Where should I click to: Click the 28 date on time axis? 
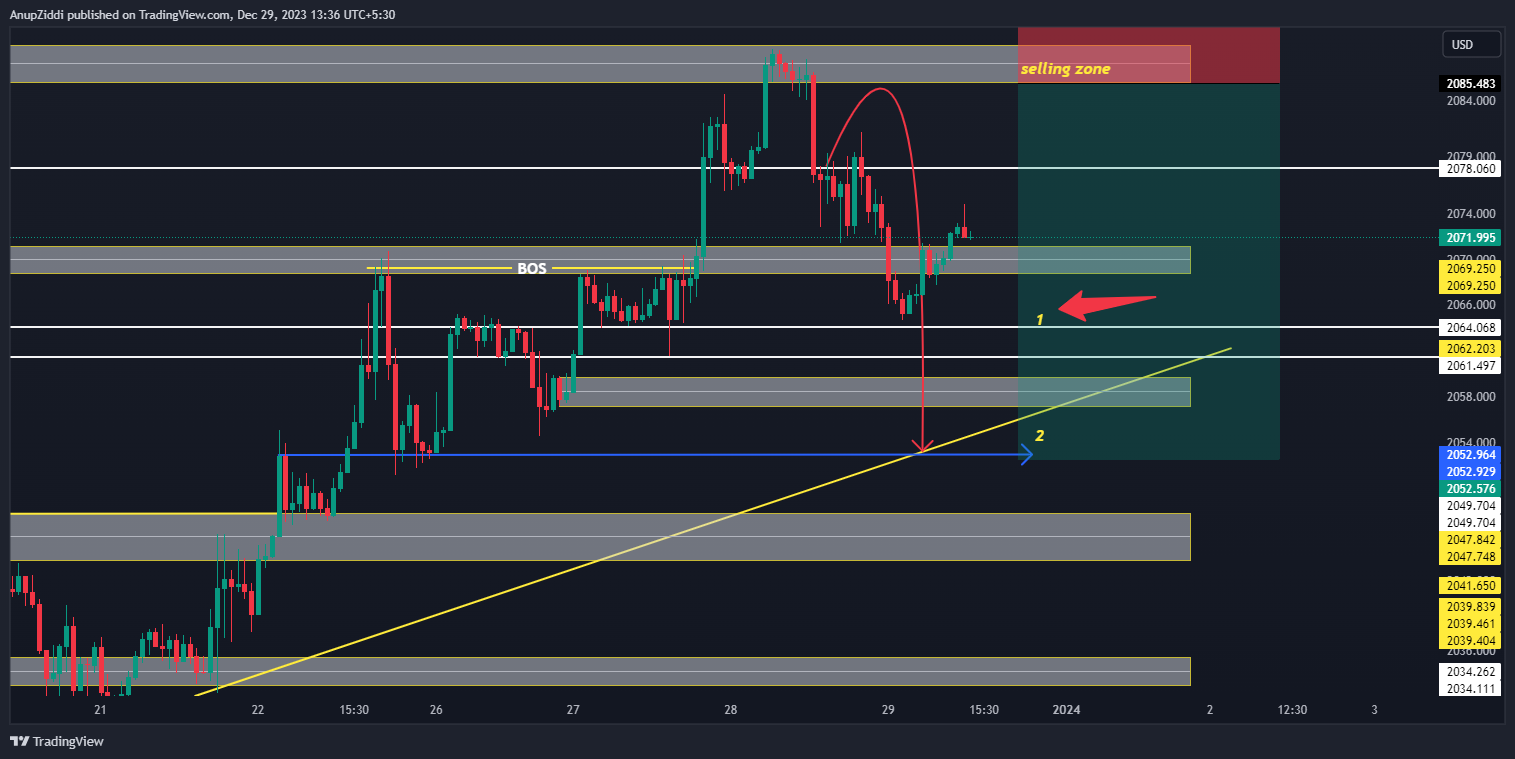(x=731, y=710)
